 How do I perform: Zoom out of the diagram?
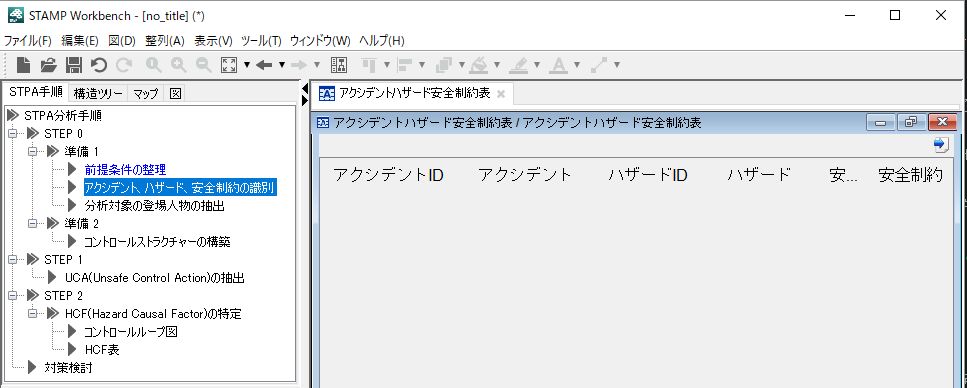coord(204,65)
